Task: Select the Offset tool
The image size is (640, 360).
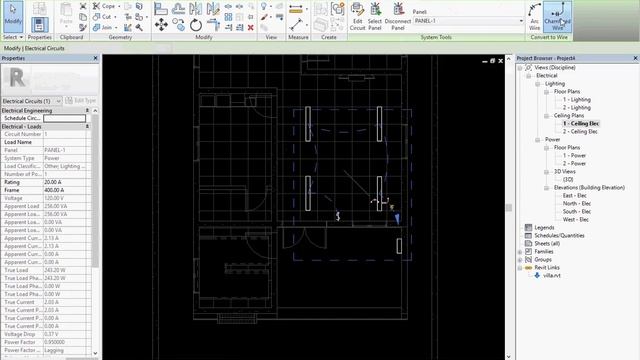Action: tap(178, 8)
